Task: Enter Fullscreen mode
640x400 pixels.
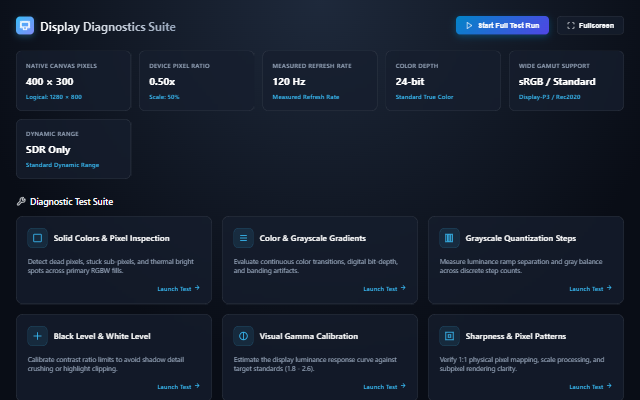Action: point(590,25)
